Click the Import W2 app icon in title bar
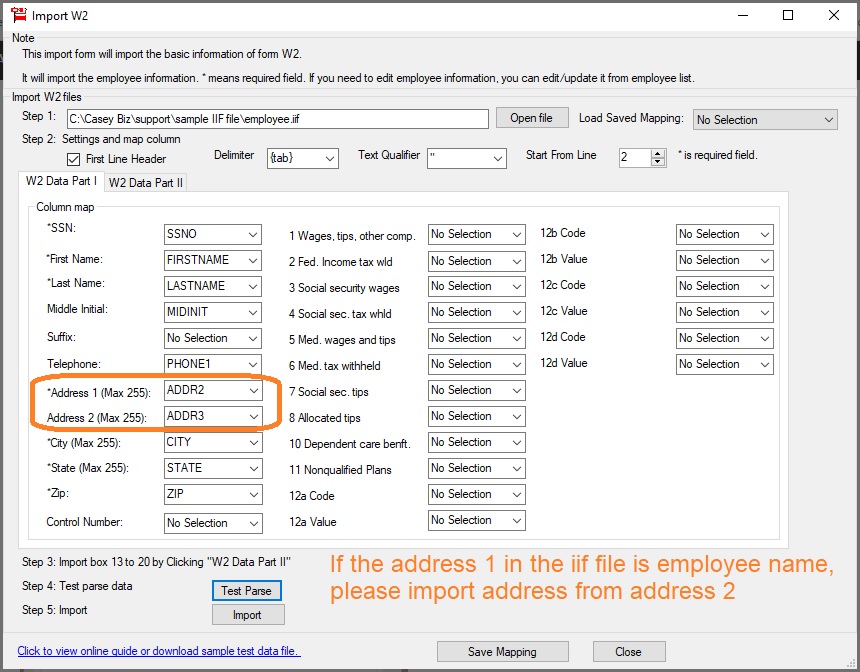Image resolution: width=860 pixels, height=672 pixels. click(17, 16)
